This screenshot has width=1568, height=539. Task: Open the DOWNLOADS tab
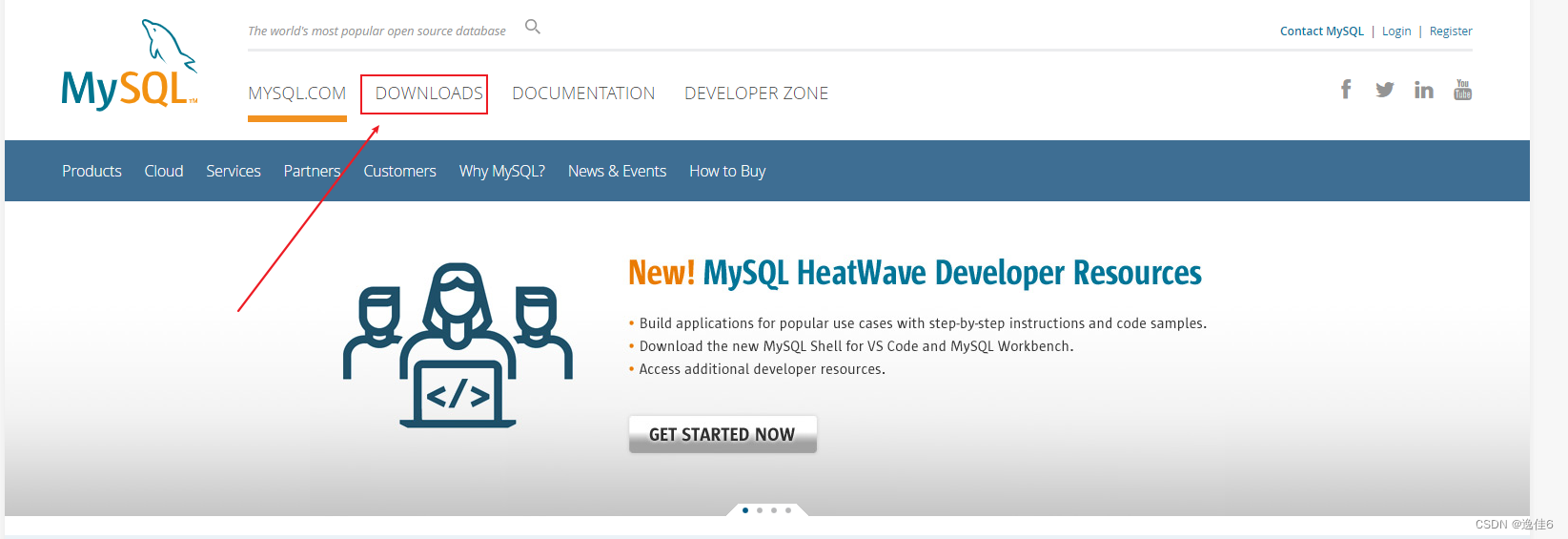pos(429,93)
